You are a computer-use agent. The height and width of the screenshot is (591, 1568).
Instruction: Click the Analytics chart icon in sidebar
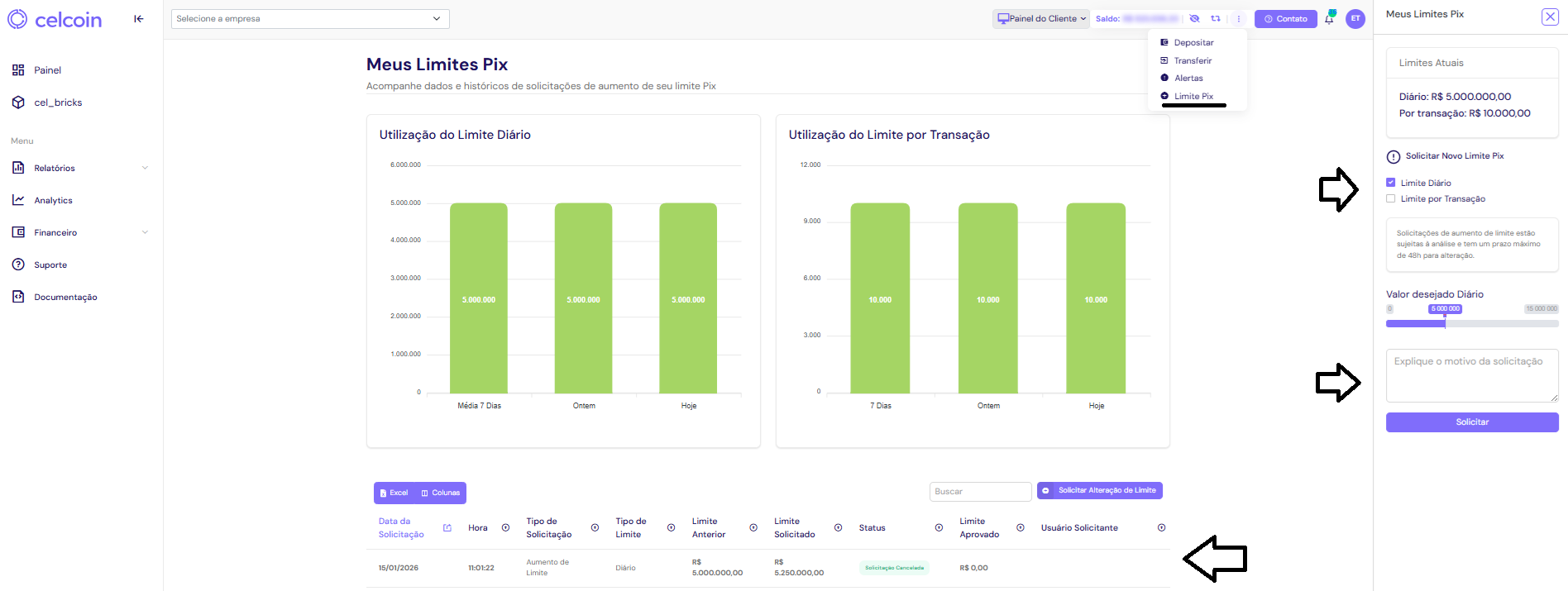click(x=18, y=200)
